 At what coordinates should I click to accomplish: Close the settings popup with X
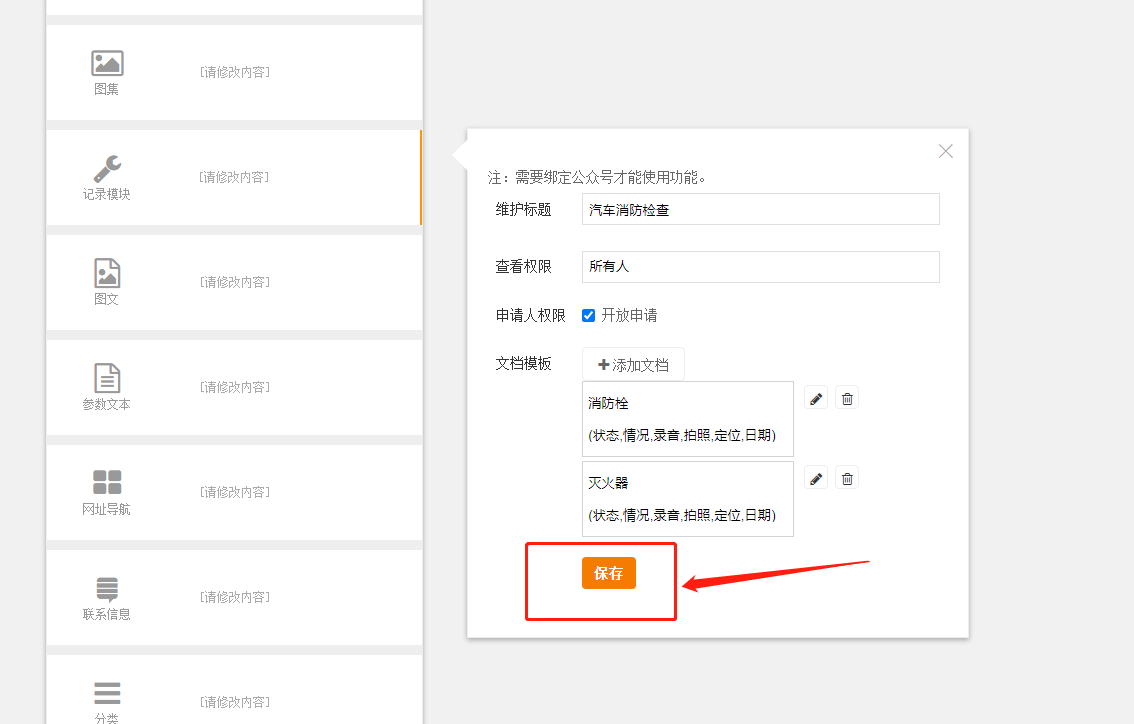[x=945, y=151]
